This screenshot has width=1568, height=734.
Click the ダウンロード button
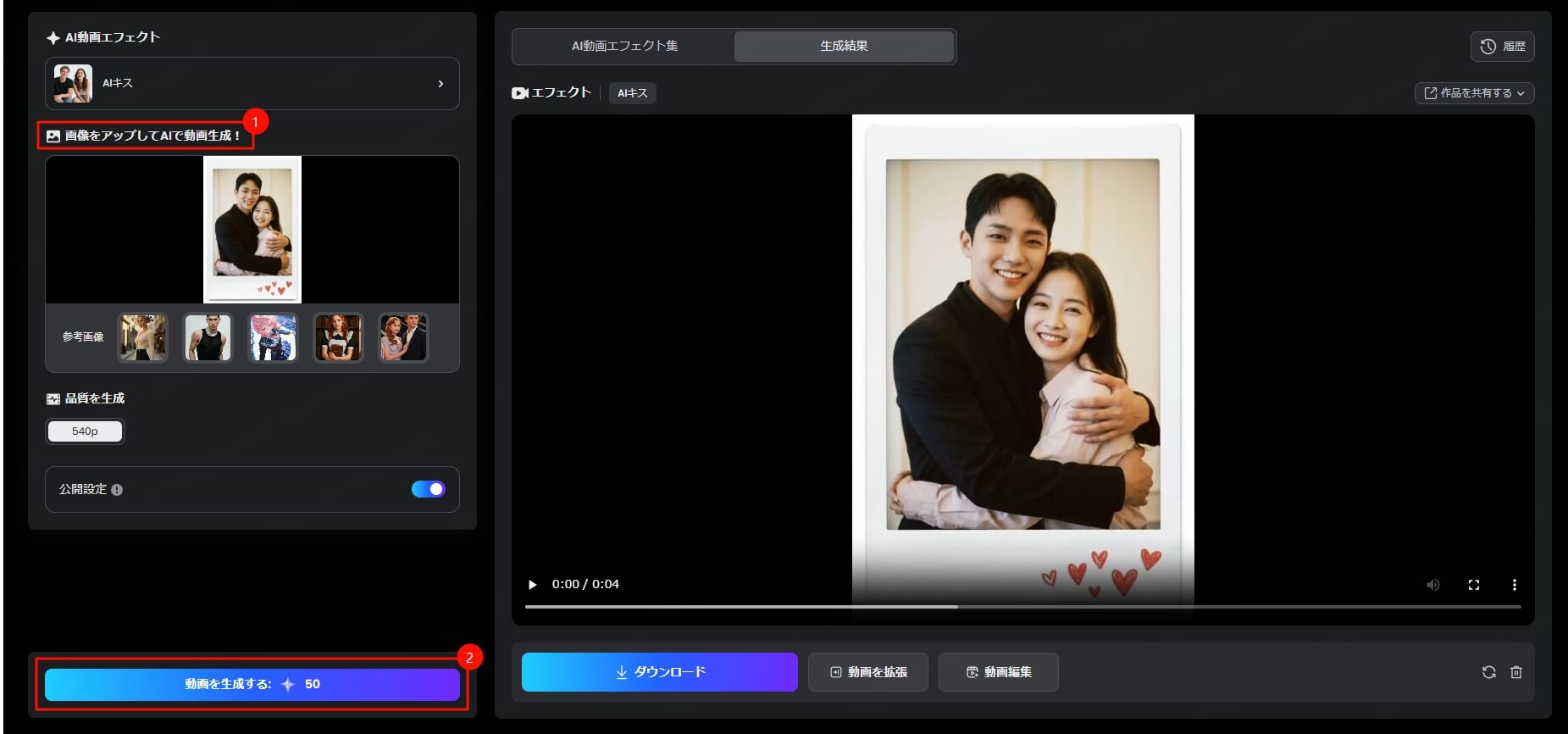pyautogui.click(x=659, y=672)
